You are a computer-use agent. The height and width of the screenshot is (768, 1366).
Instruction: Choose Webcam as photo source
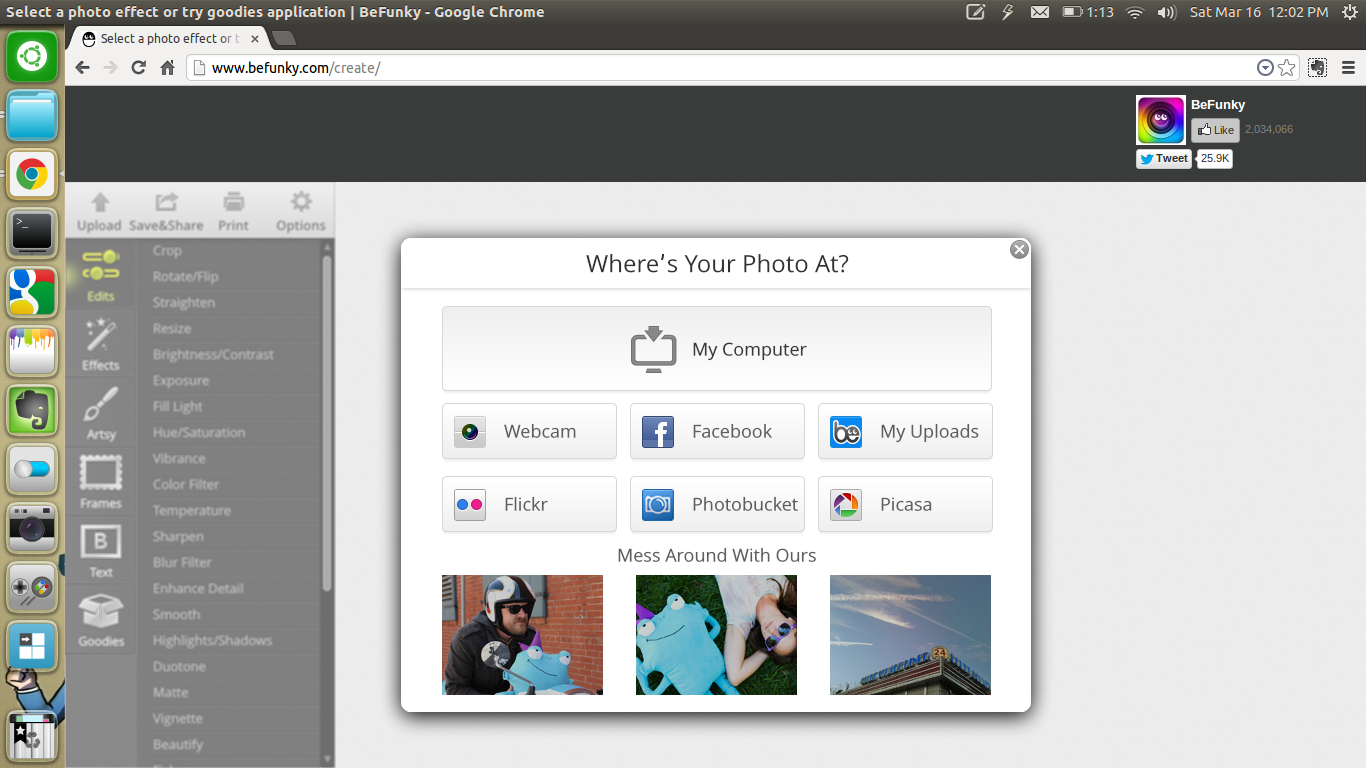529,431
